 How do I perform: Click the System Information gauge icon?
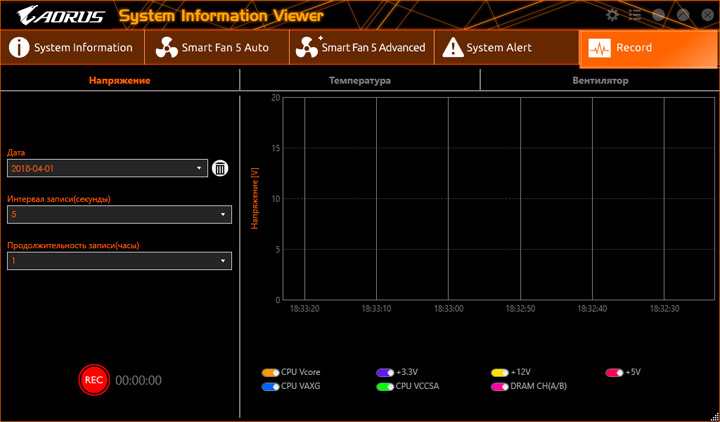pyautogui.click(x=19, y=48)
